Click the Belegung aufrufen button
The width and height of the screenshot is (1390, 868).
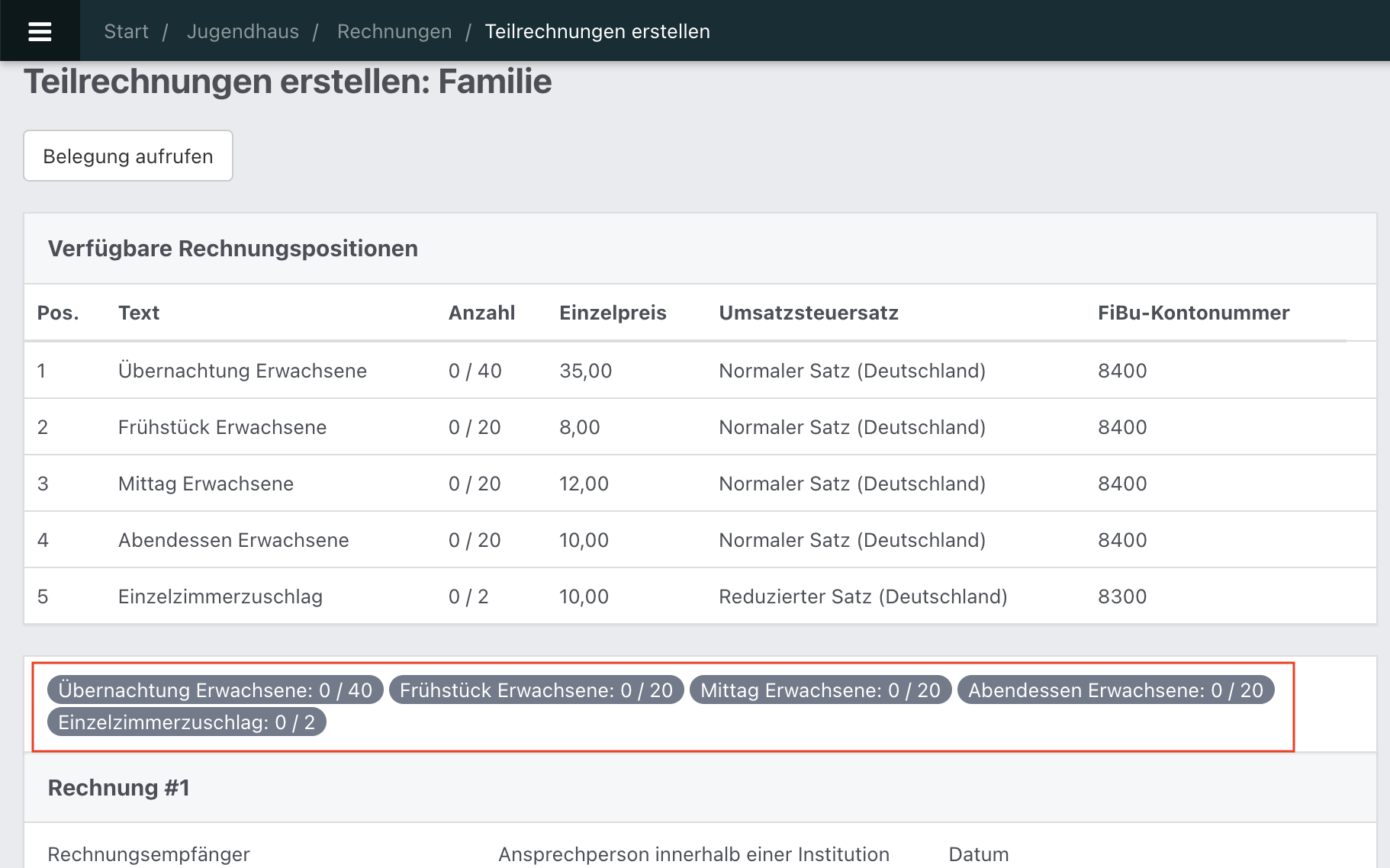[127, 156]
